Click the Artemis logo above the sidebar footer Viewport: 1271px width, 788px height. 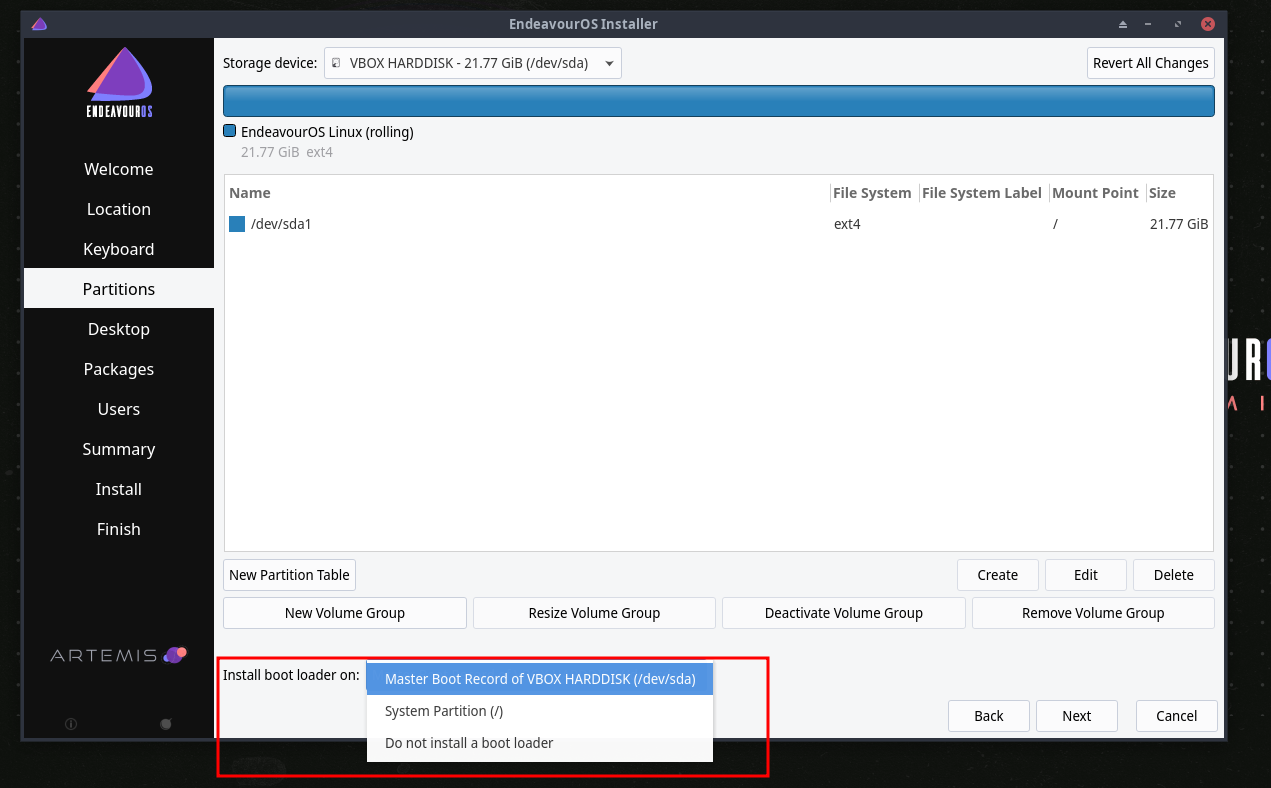(x=118, y=654)
